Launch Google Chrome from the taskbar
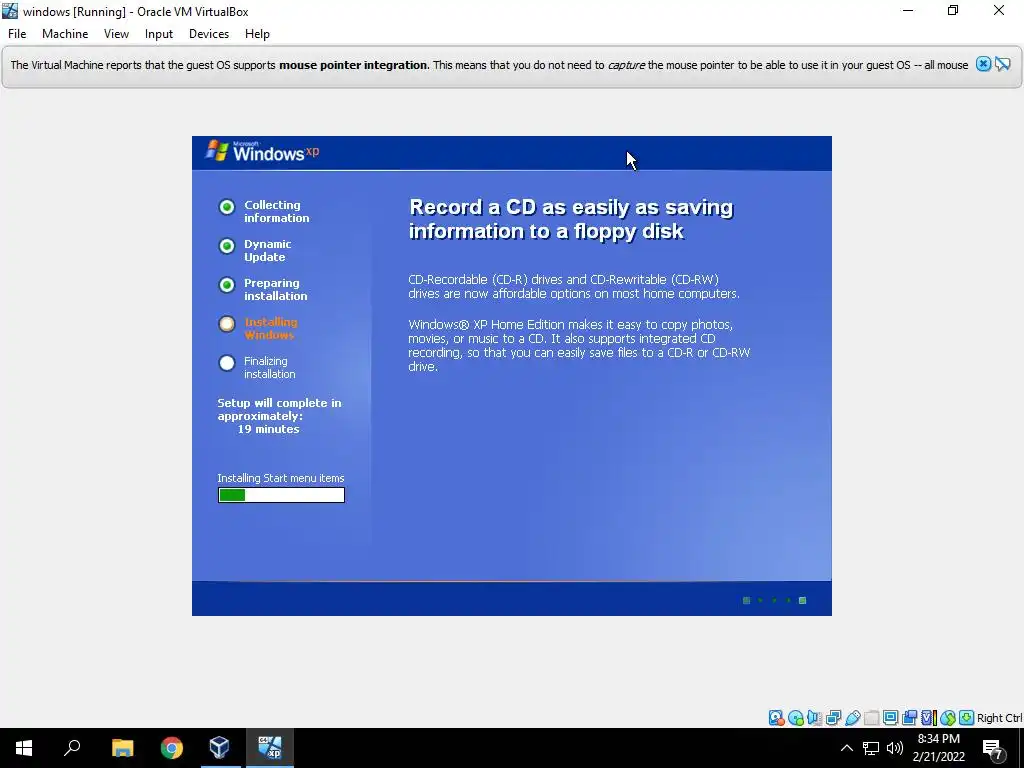 tap(171, 748)
